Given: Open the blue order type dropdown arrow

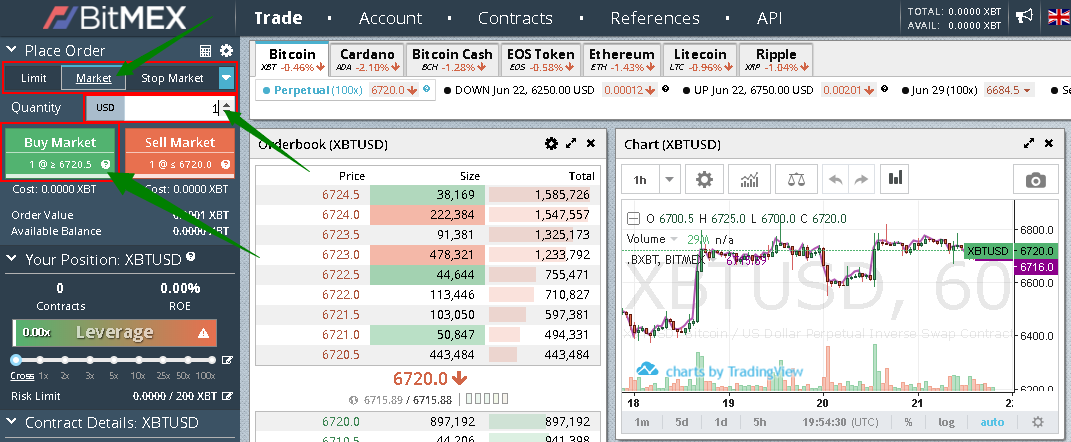Looking at the screenshot, I should tap(227, 78).
